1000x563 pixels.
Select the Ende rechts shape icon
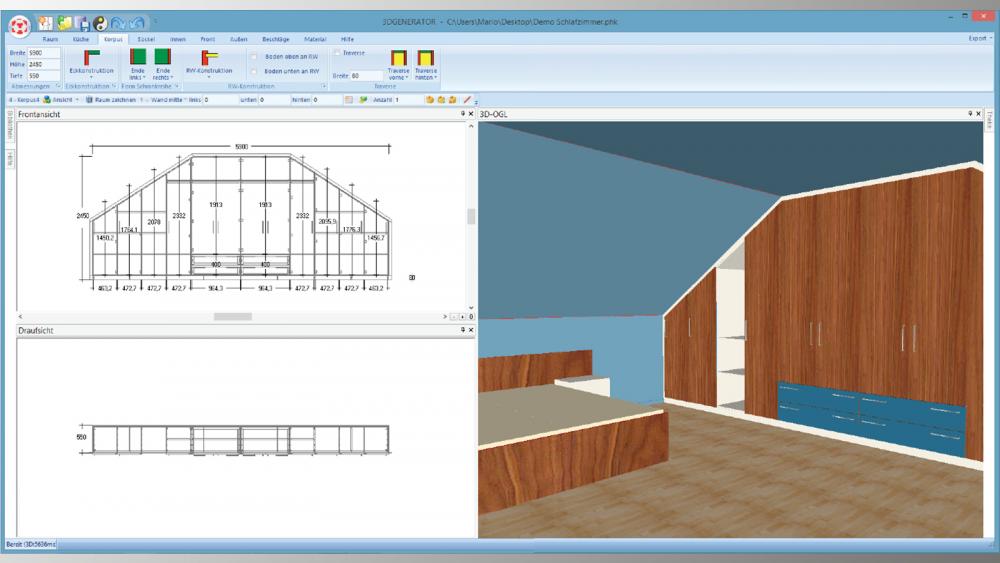pos(162,58)
